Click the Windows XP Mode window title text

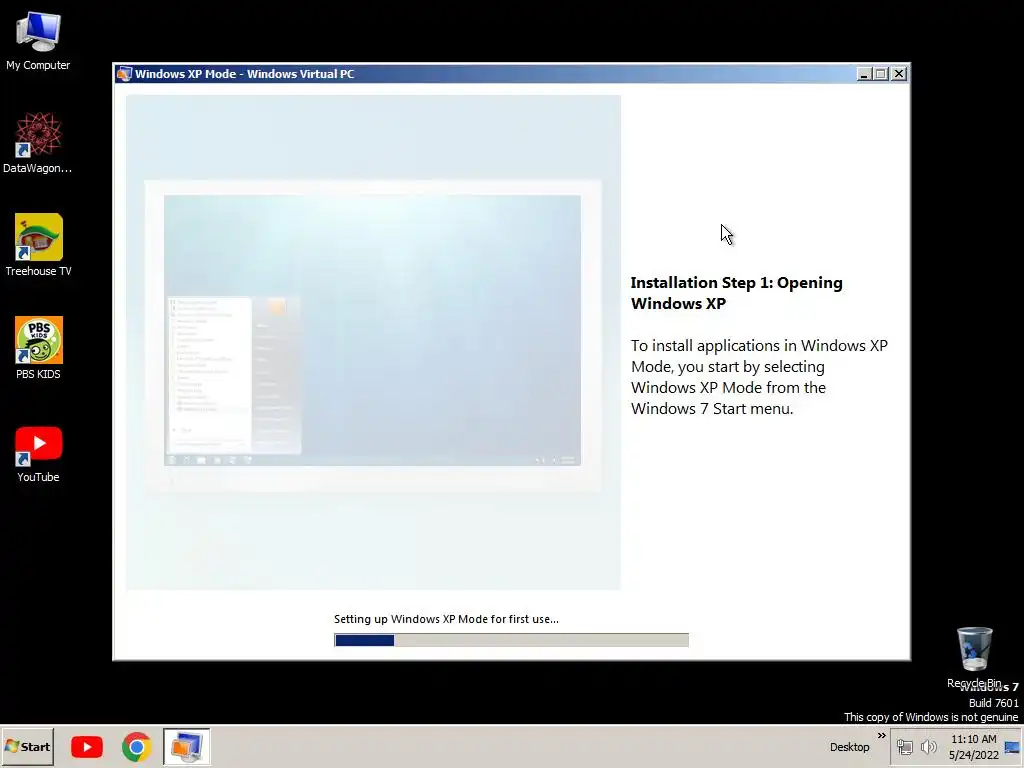click(245, 74)
